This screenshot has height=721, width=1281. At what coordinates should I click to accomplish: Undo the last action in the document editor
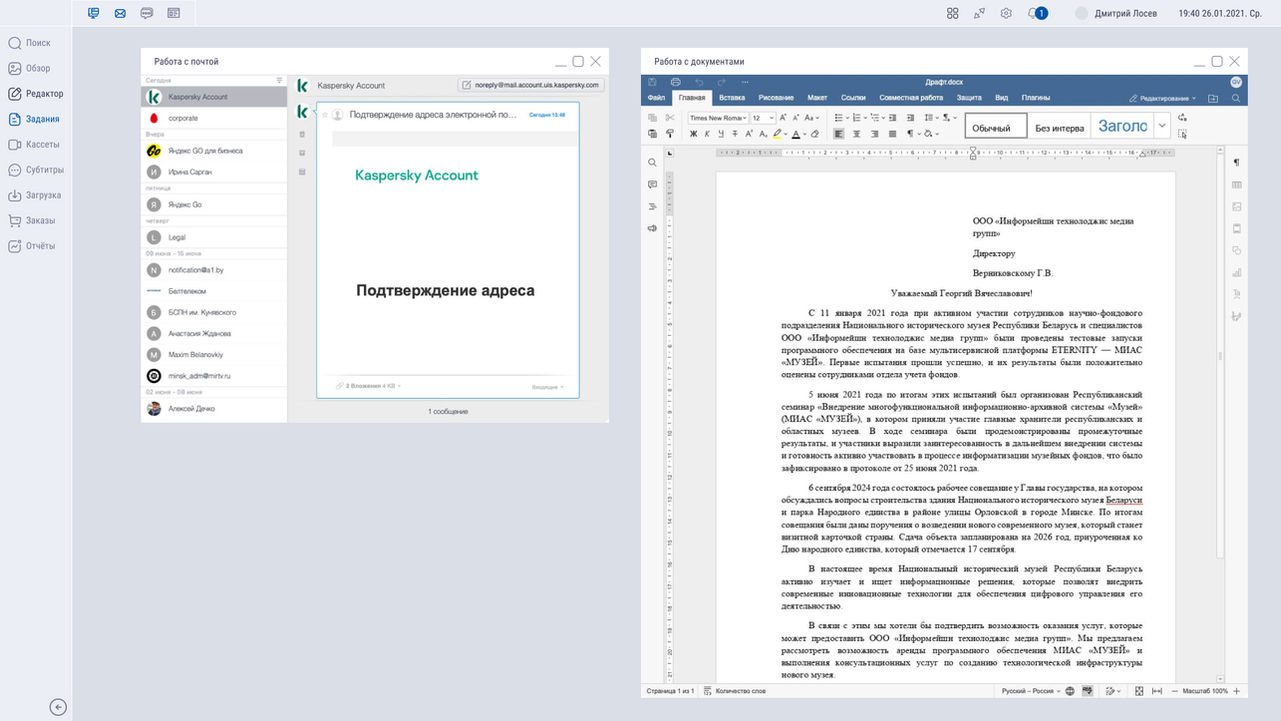click(699, 82)
